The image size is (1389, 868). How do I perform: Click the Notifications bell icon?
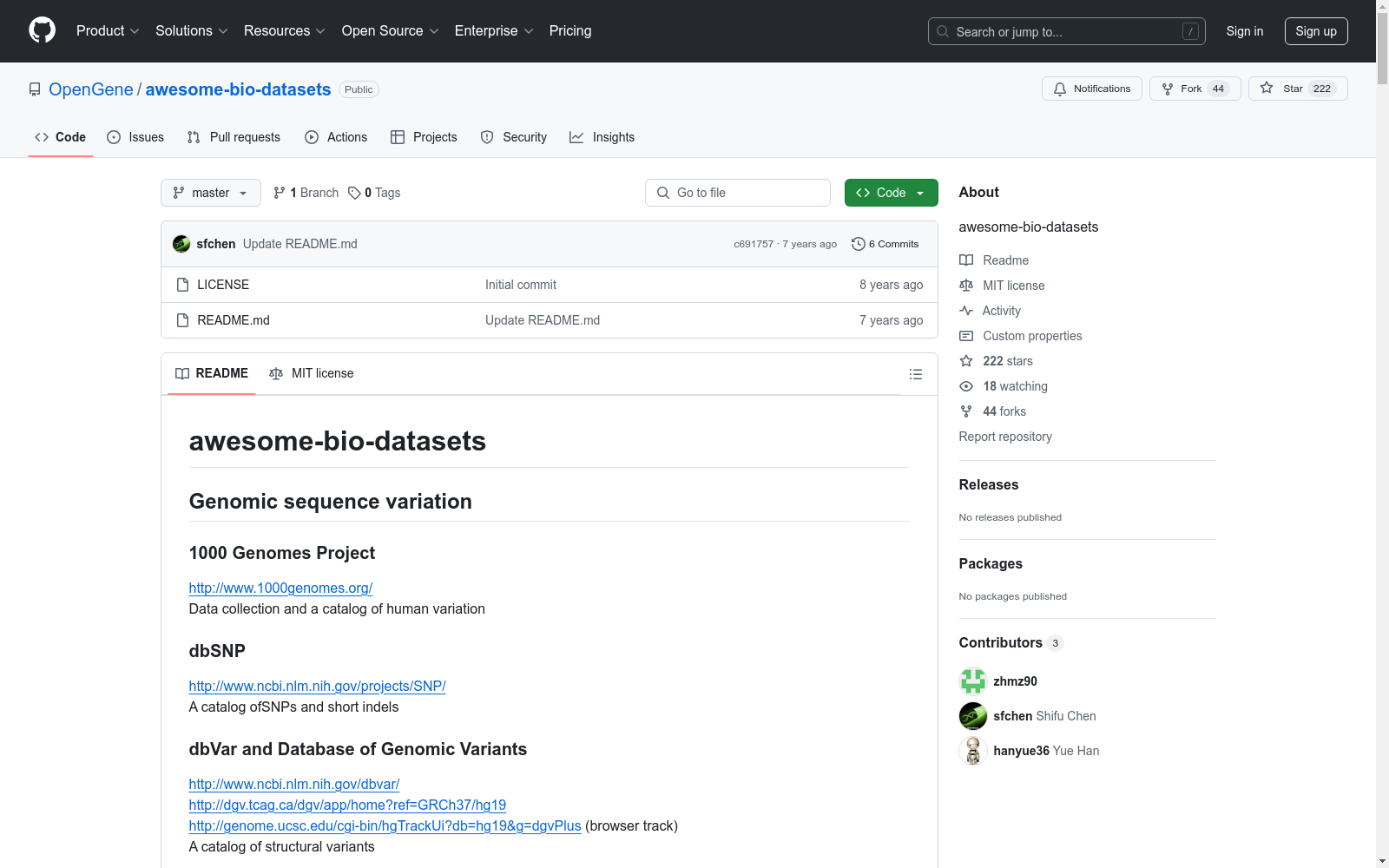[x=1060, y=89]
